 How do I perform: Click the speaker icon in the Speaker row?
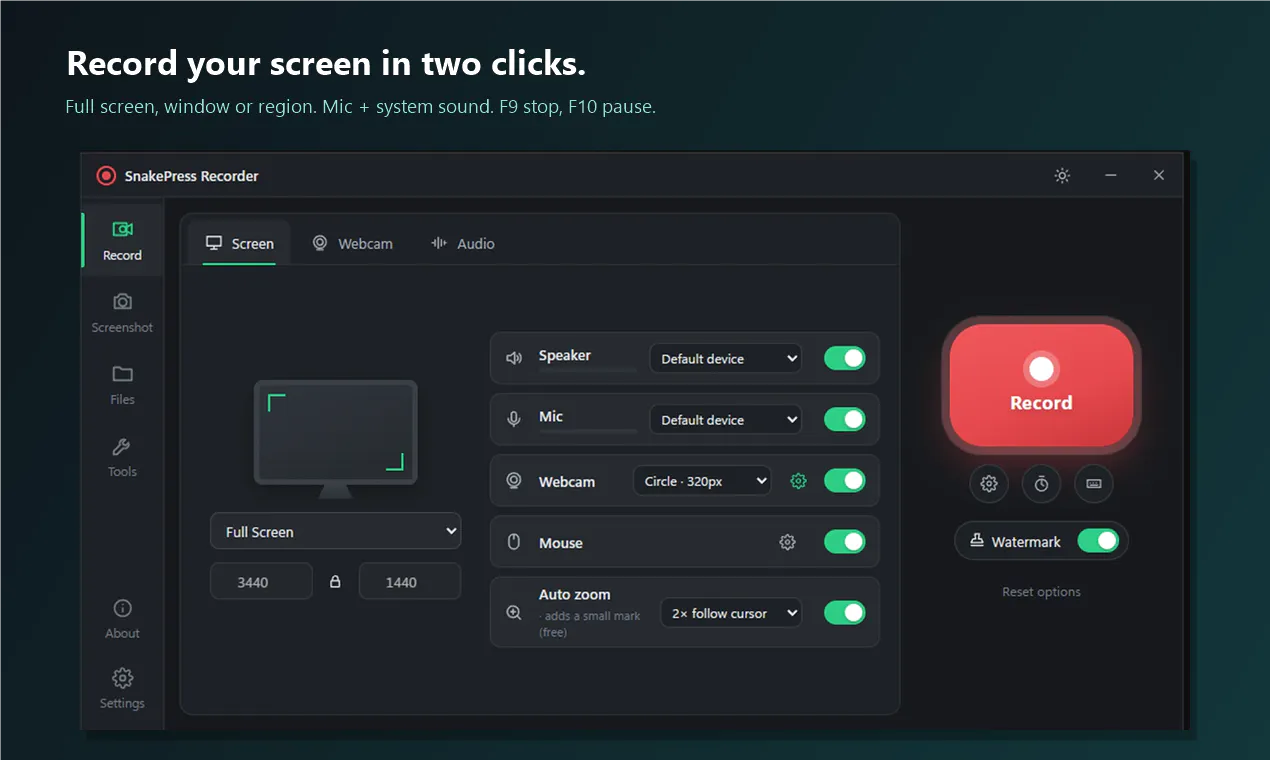514,358
